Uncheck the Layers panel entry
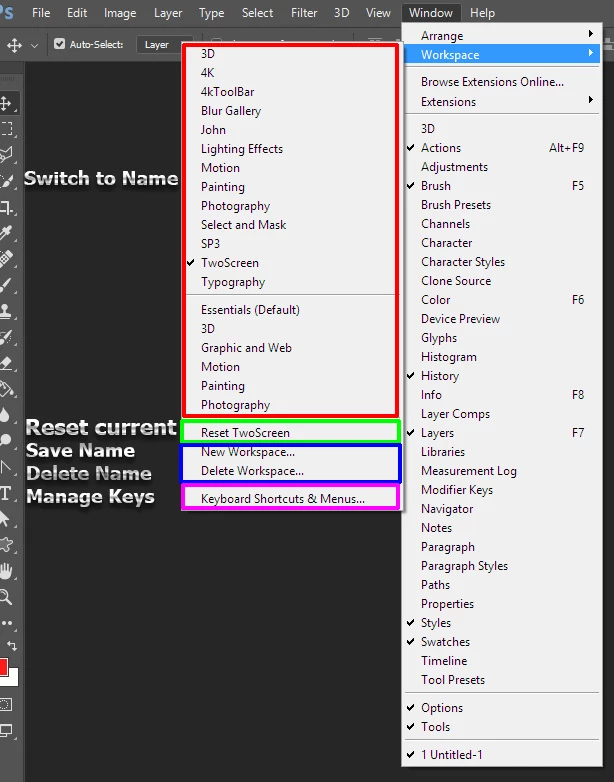The height and width of the screenshot is (782, 614). (x=502, y=432)
